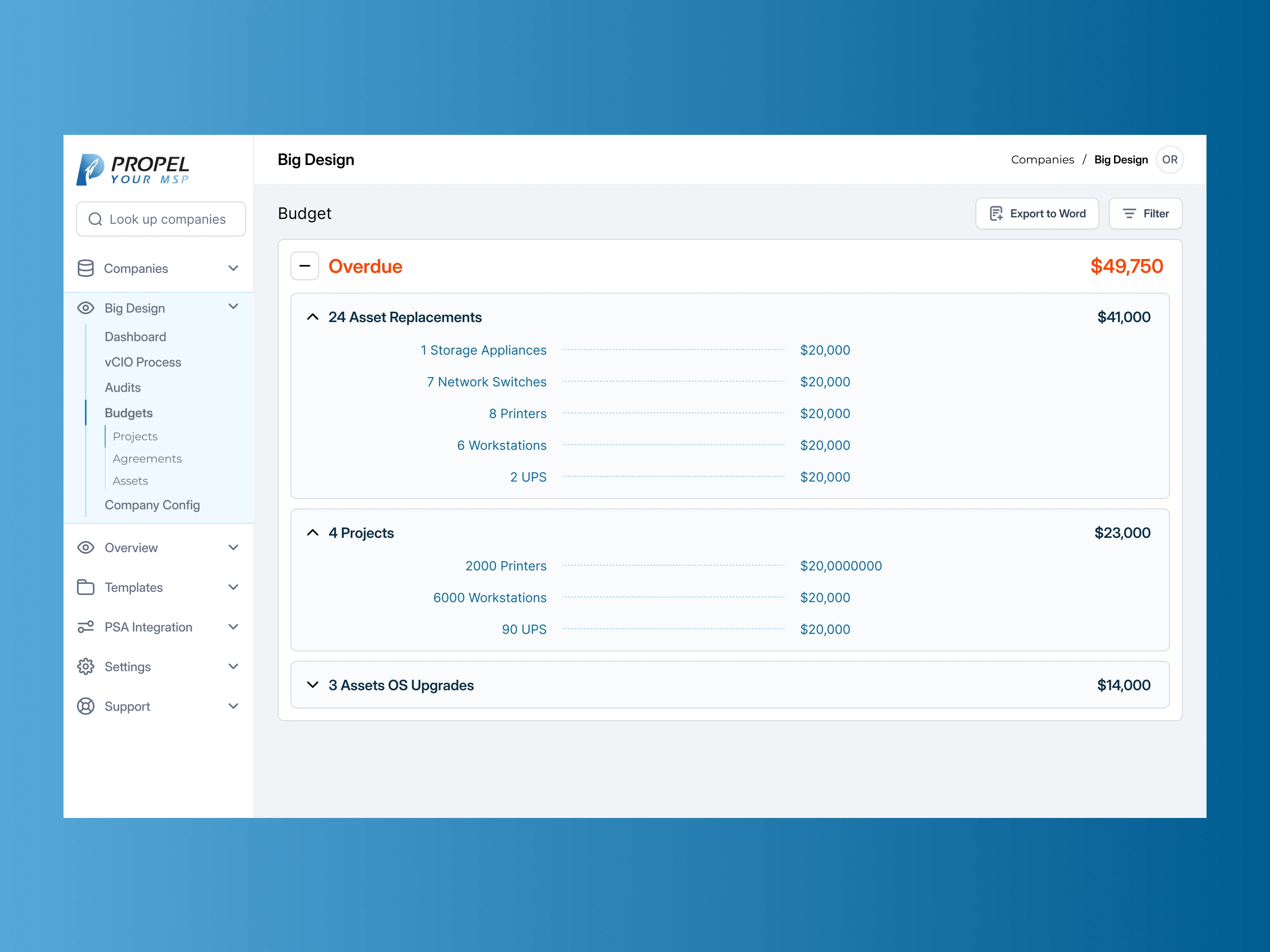Expand the PSA Integration chevron
Viewport: 1270px width, 952px height.
233,627
